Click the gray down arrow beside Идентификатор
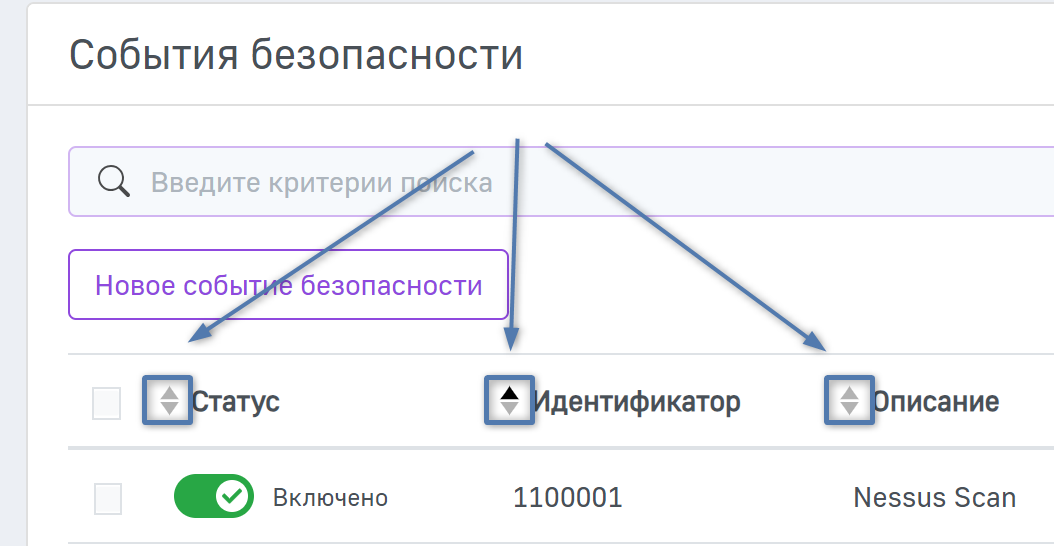Image resolution: width=1054 pixels, height=546 pixels. tap(510, 409)
